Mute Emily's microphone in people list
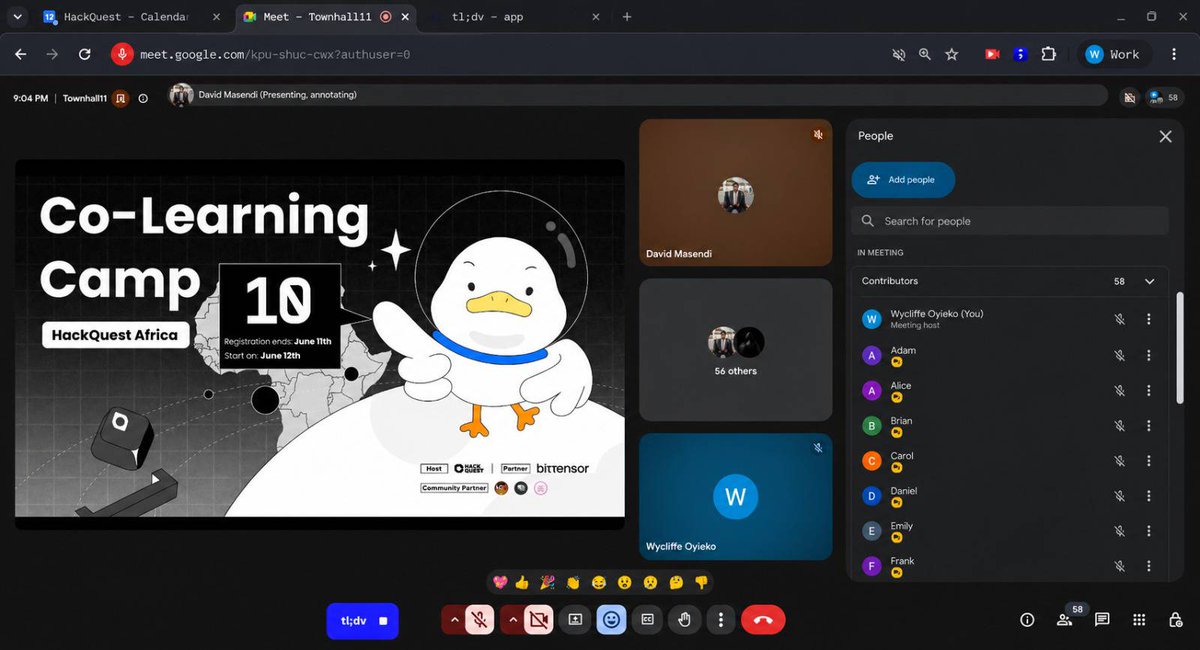 (x=1120, y=530)
